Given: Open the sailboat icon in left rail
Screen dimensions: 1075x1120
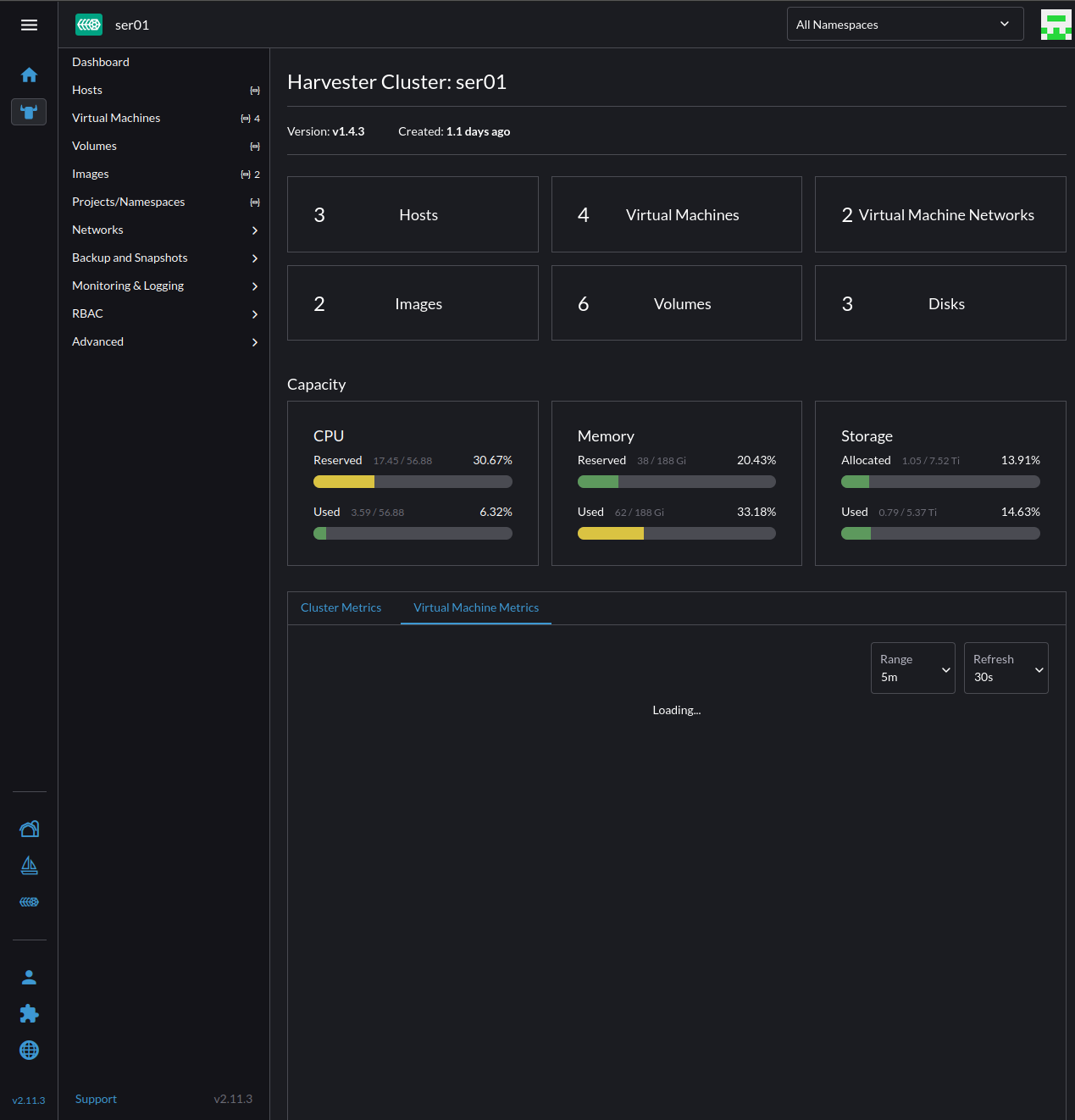Looking at the screenshot, I should click(29, 865).
